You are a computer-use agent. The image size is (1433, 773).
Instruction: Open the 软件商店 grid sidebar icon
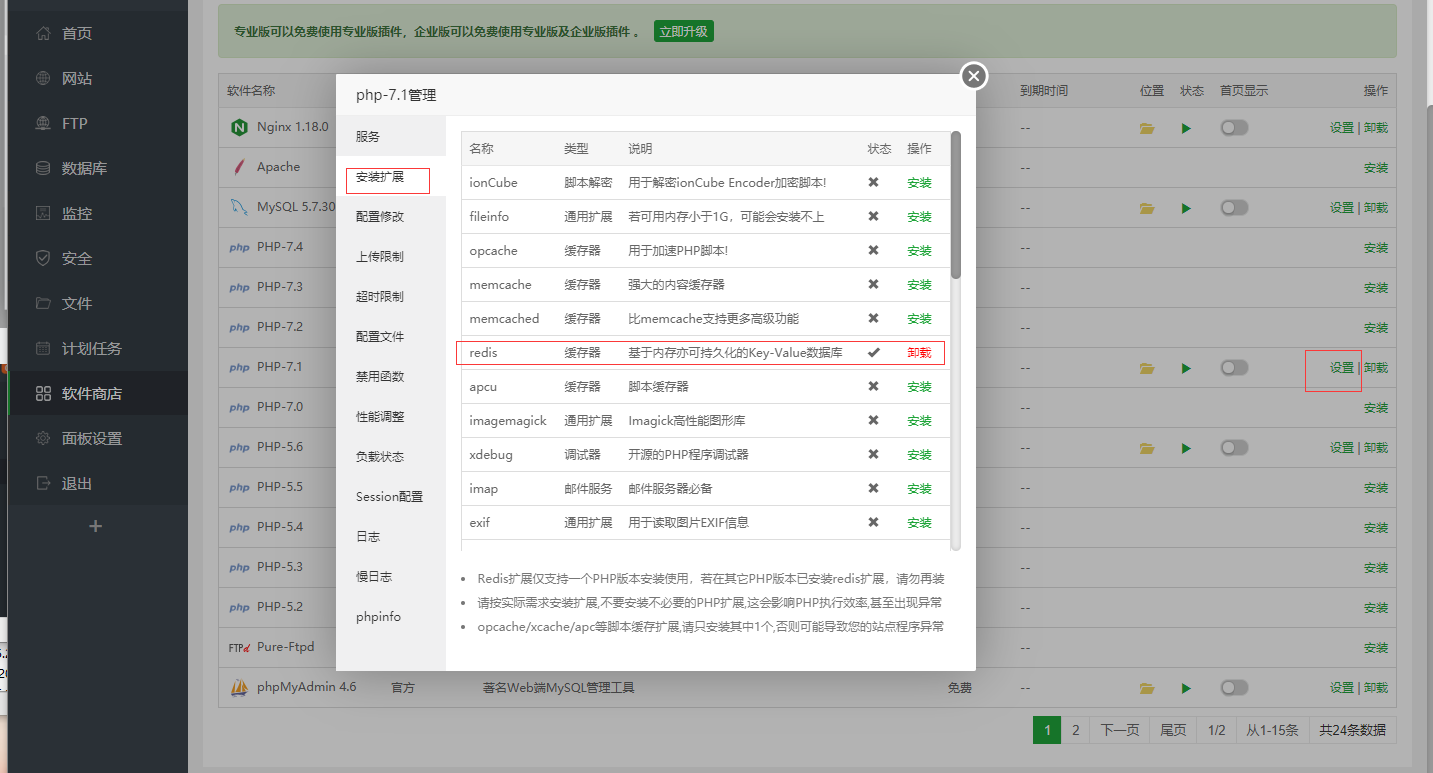pyautogui.click(x=43, y=394)
